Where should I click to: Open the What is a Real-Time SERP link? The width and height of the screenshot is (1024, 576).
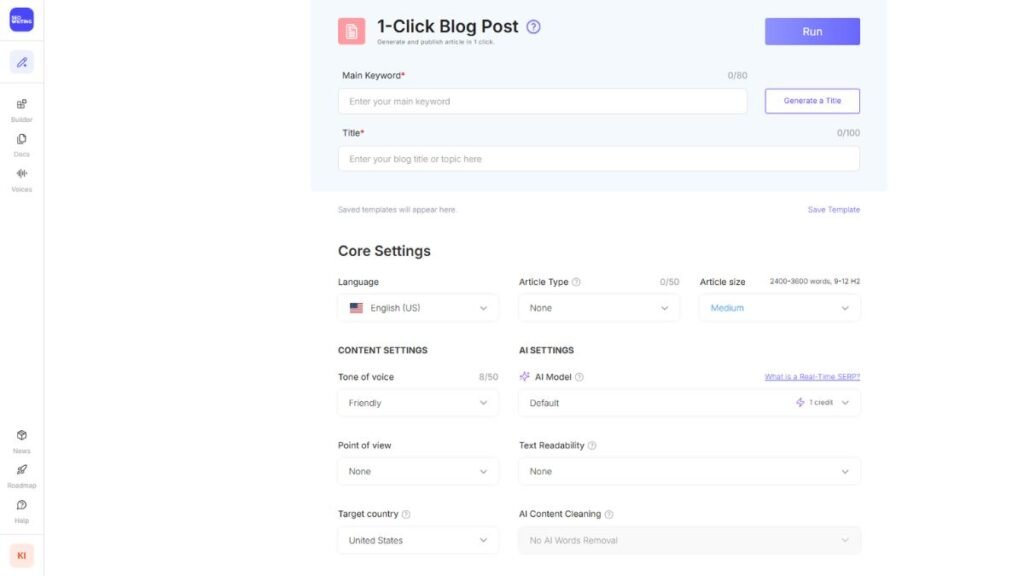(x=812, y=377)
